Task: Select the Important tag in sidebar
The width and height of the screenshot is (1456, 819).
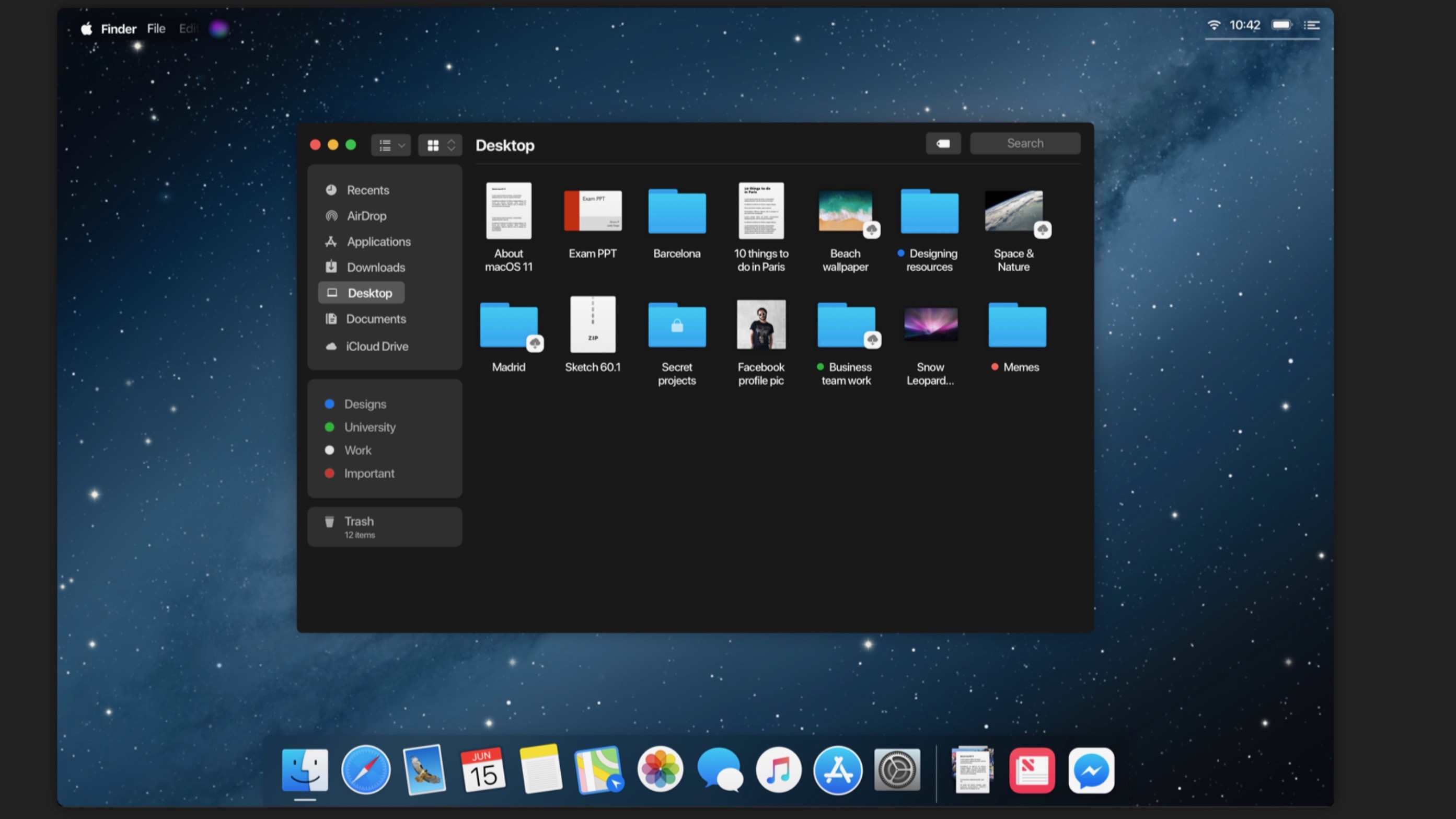Action: pyautogui.click(x=369, y=473)
